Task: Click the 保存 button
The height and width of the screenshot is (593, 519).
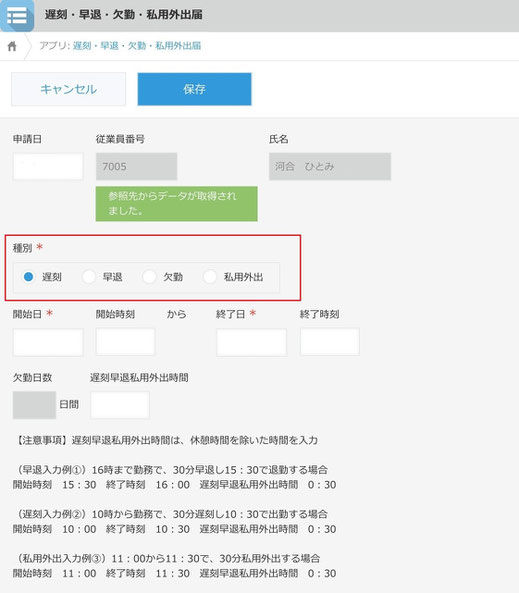Action: (194, 89)
